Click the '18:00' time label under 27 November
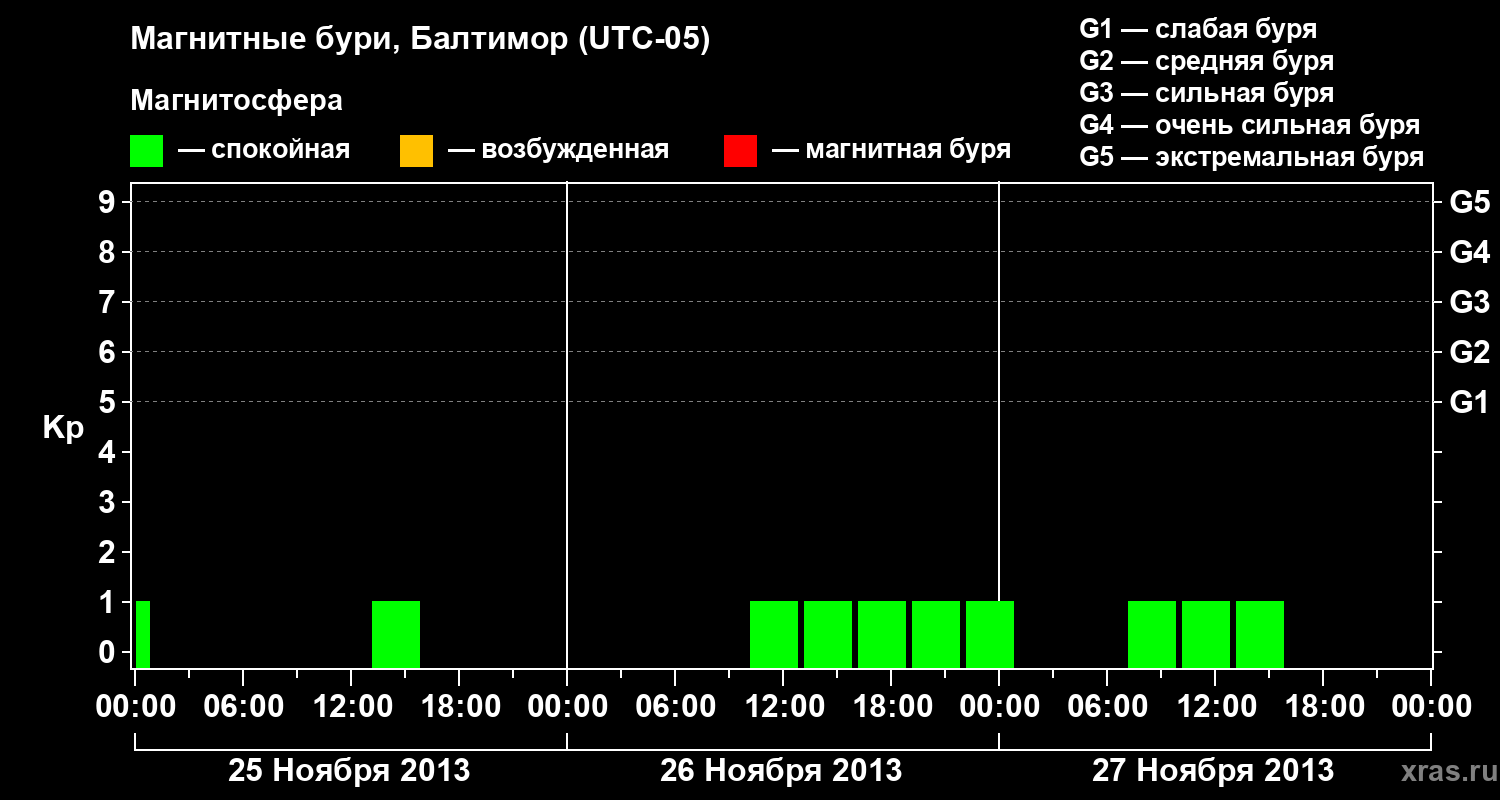This screenshot has width=1500, height=800. pyautogui.click(x=1323, y=707)
